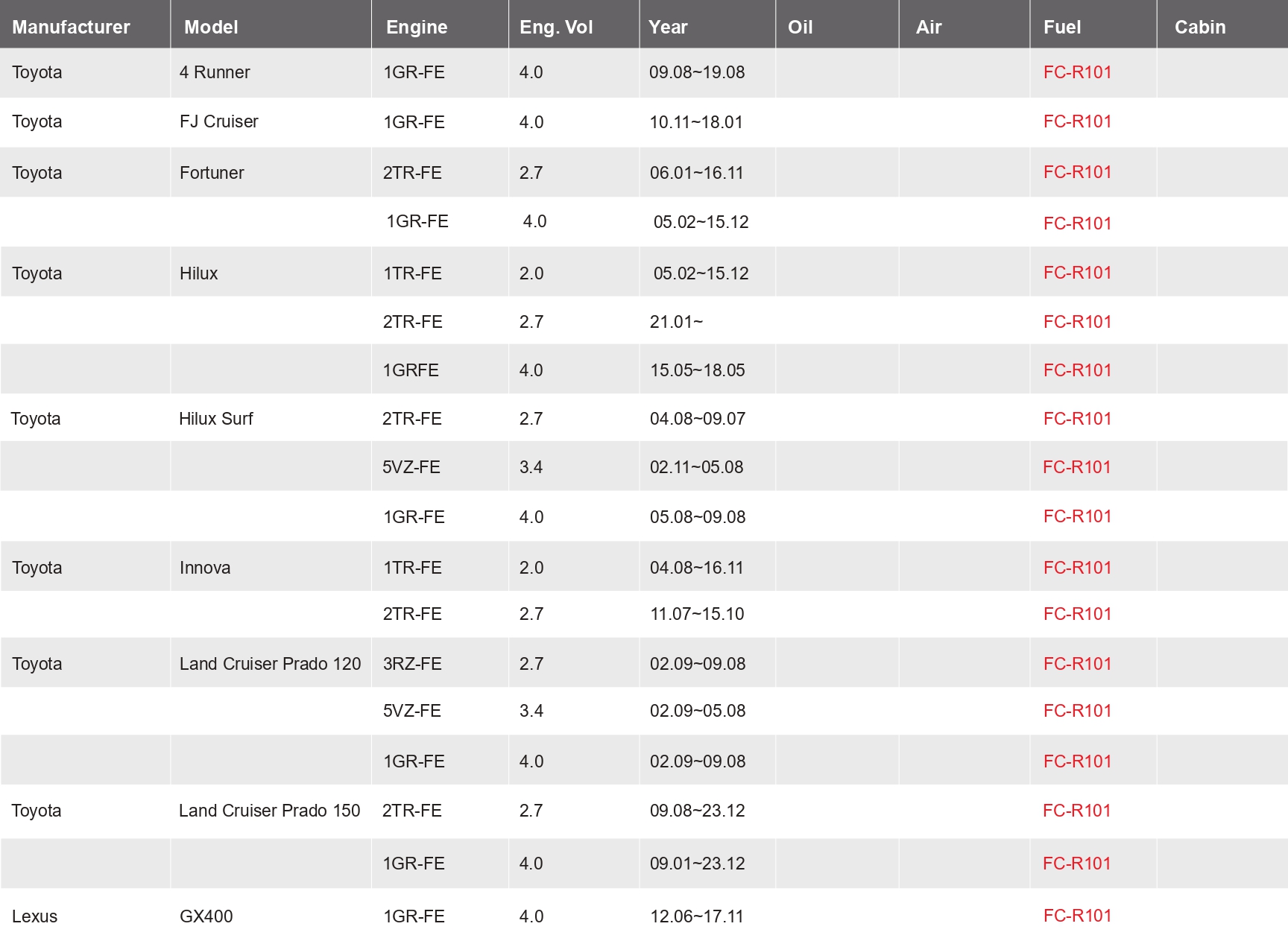Click the Model column header
This screenshot has height=944, width=1288.
(211, 27)
